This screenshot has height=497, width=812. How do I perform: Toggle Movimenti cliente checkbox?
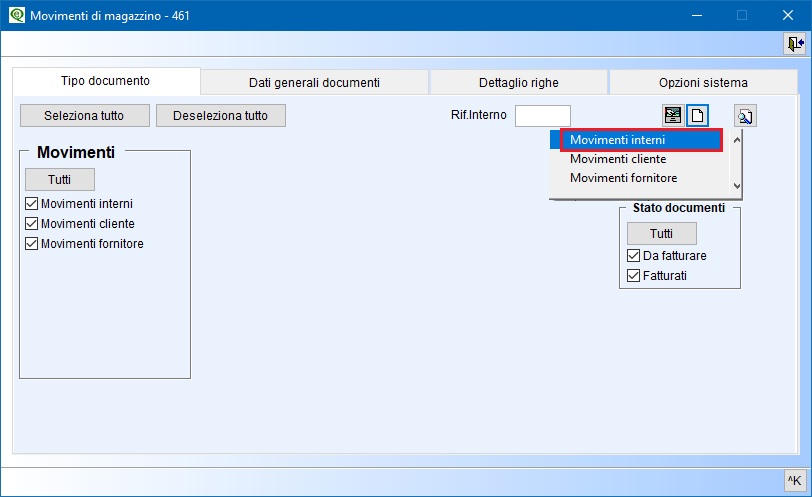[32, 224]
